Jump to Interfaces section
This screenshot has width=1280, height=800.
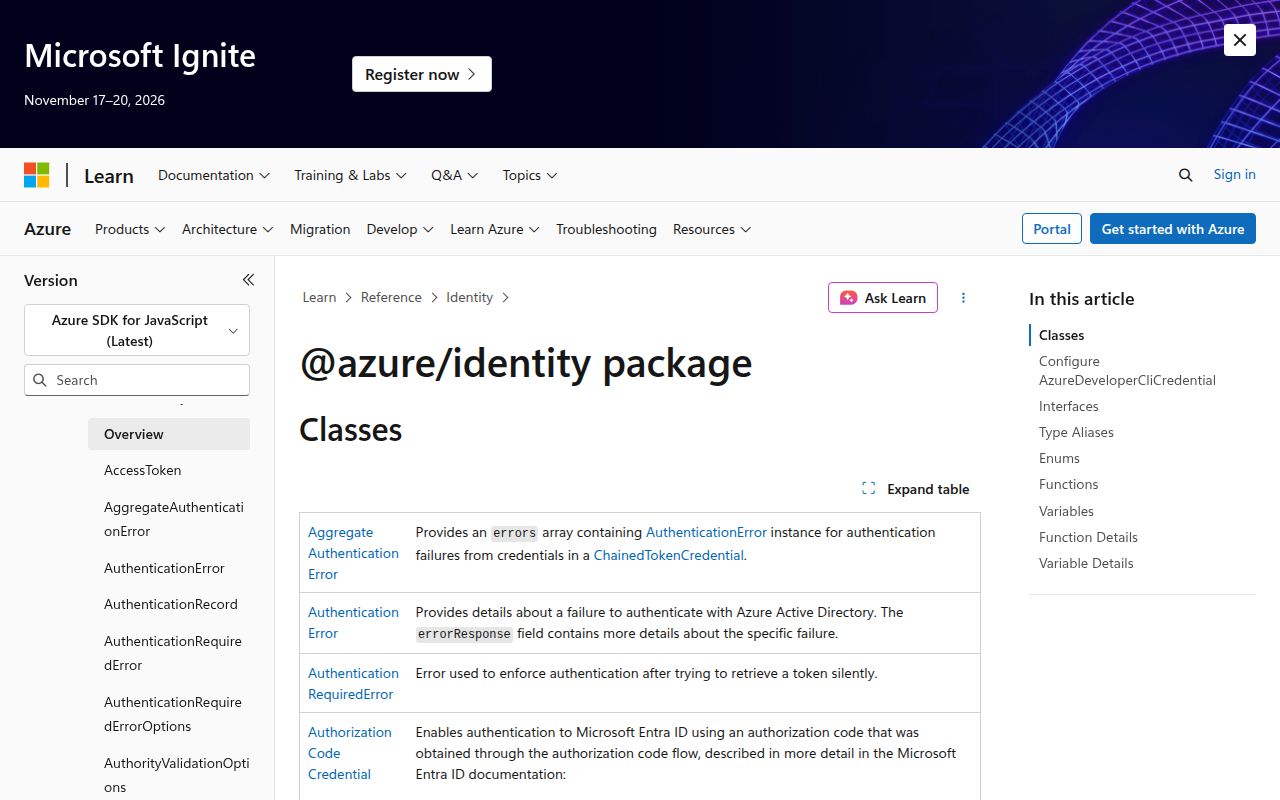[1068, 406]
